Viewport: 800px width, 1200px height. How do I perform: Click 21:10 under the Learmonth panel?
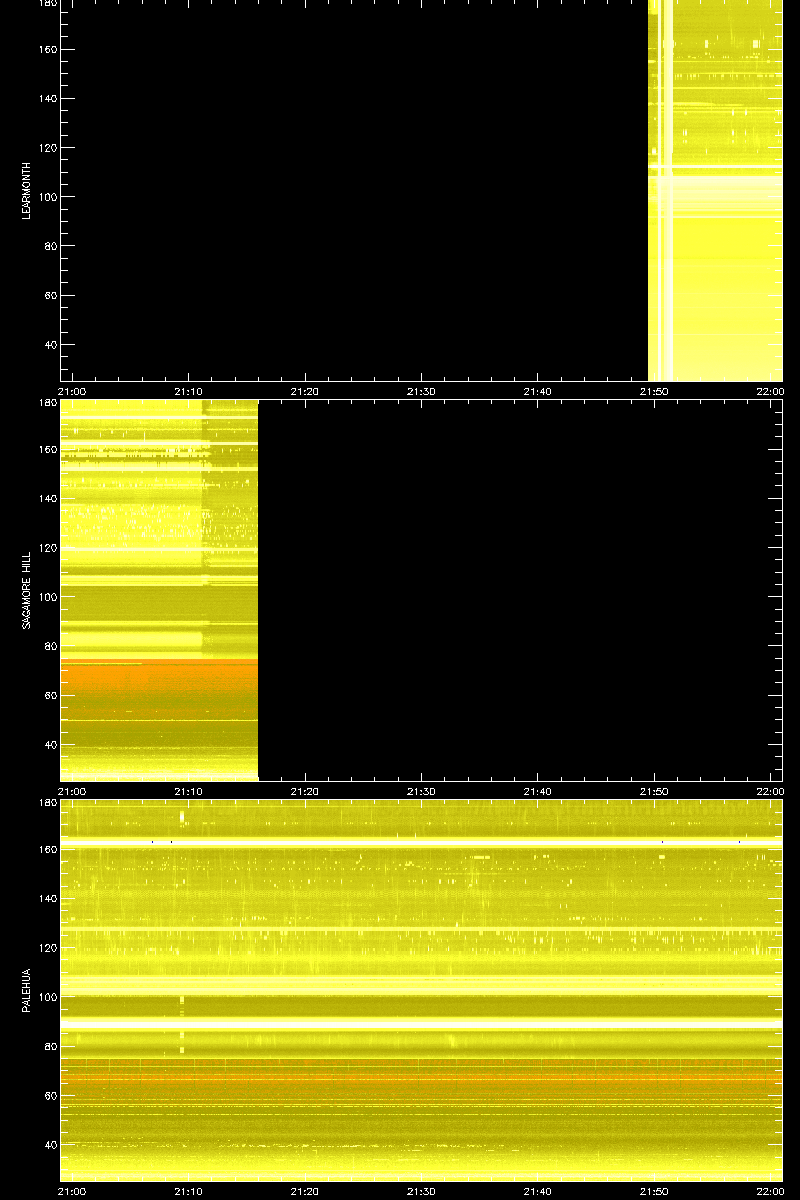pyautogui.click(x=189, y=392)
